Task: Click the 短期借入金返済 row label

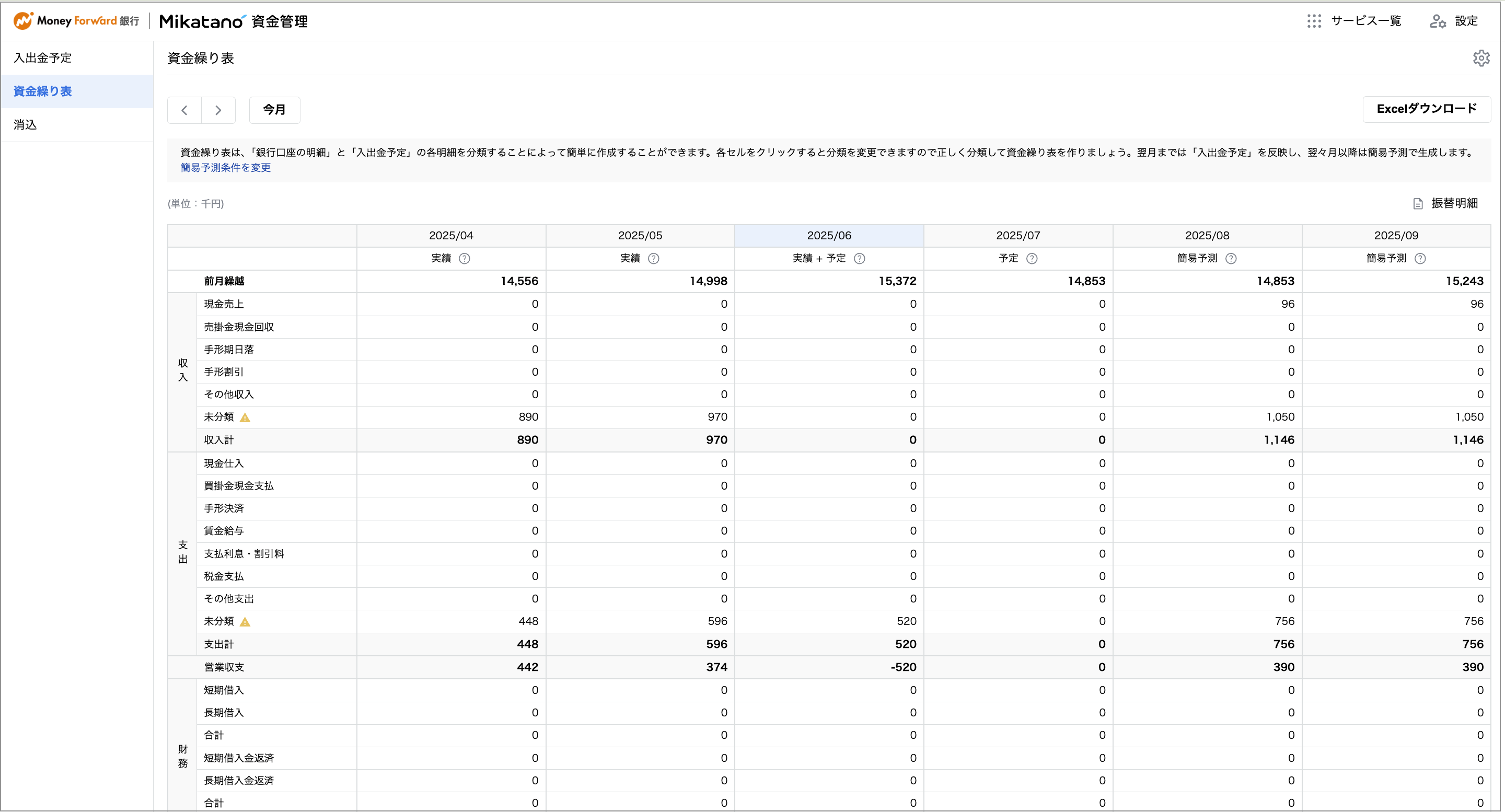Action: [239, 758]
